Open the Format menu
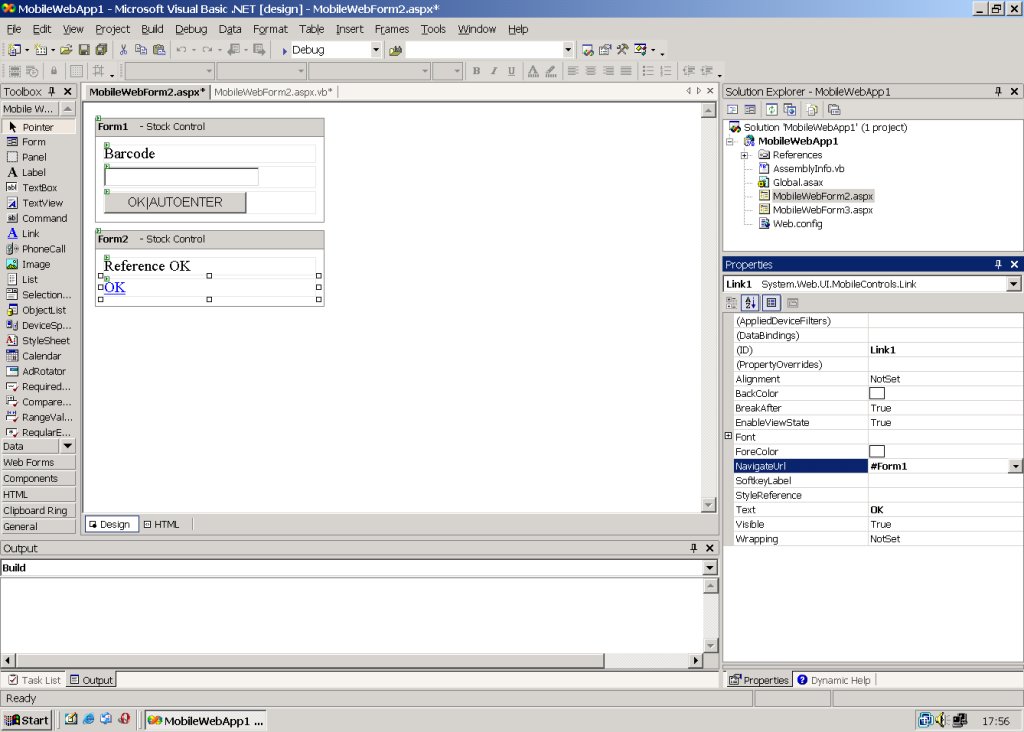The width and height of the screenshot is (1024, 732). pos(270,29)
